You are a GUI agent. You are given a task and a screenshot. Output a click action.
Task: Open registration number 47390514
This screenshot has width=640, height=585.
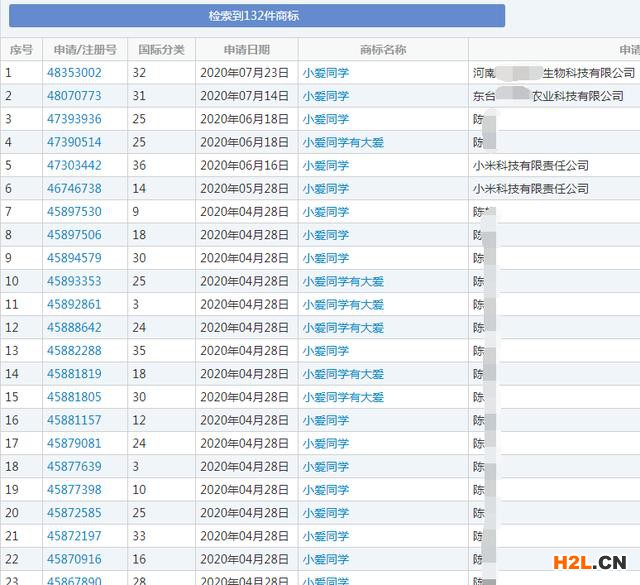[74, 142]
